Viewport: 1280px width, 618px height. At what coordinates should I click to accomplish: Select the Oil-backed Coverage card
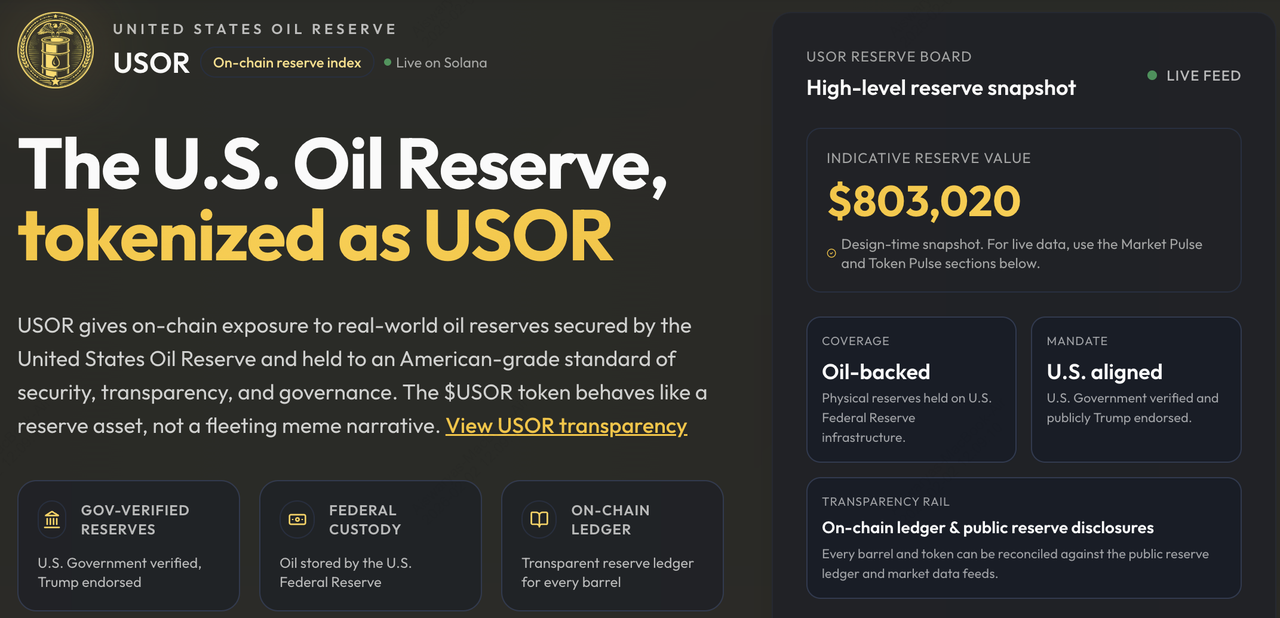[x=911, y=390]
